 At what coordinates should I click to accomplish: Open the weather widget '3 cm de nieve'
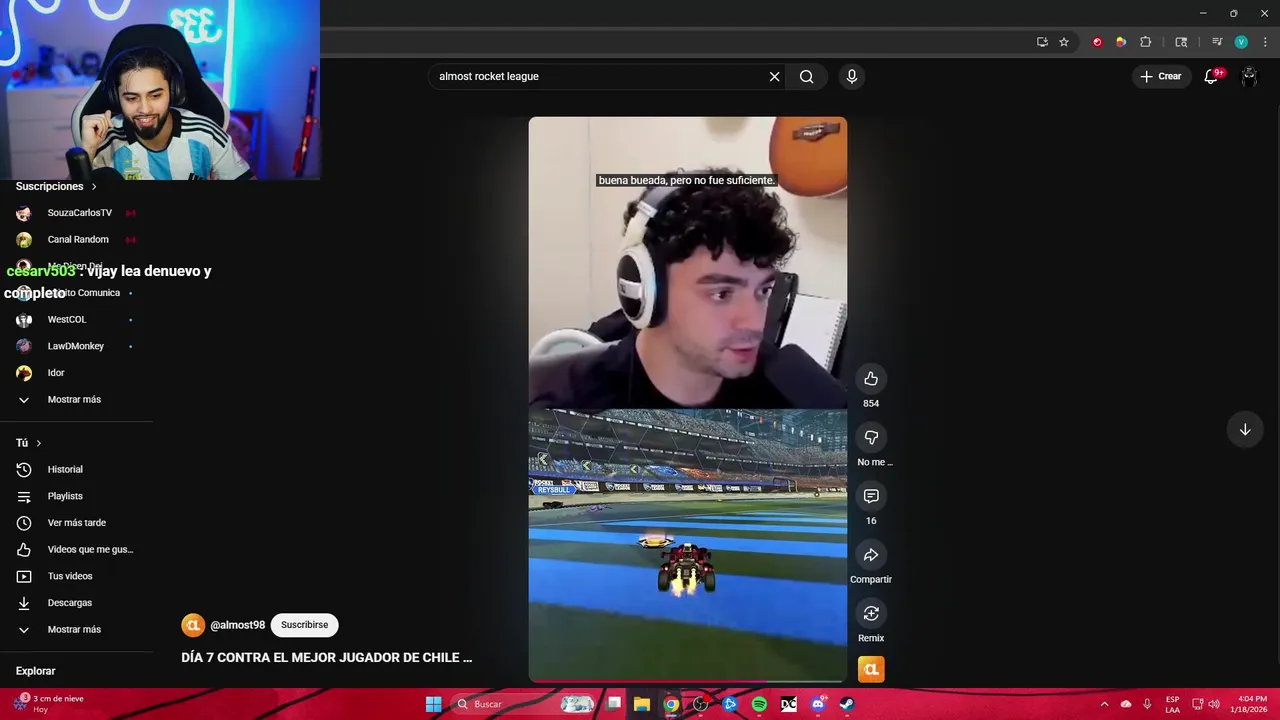48,704
